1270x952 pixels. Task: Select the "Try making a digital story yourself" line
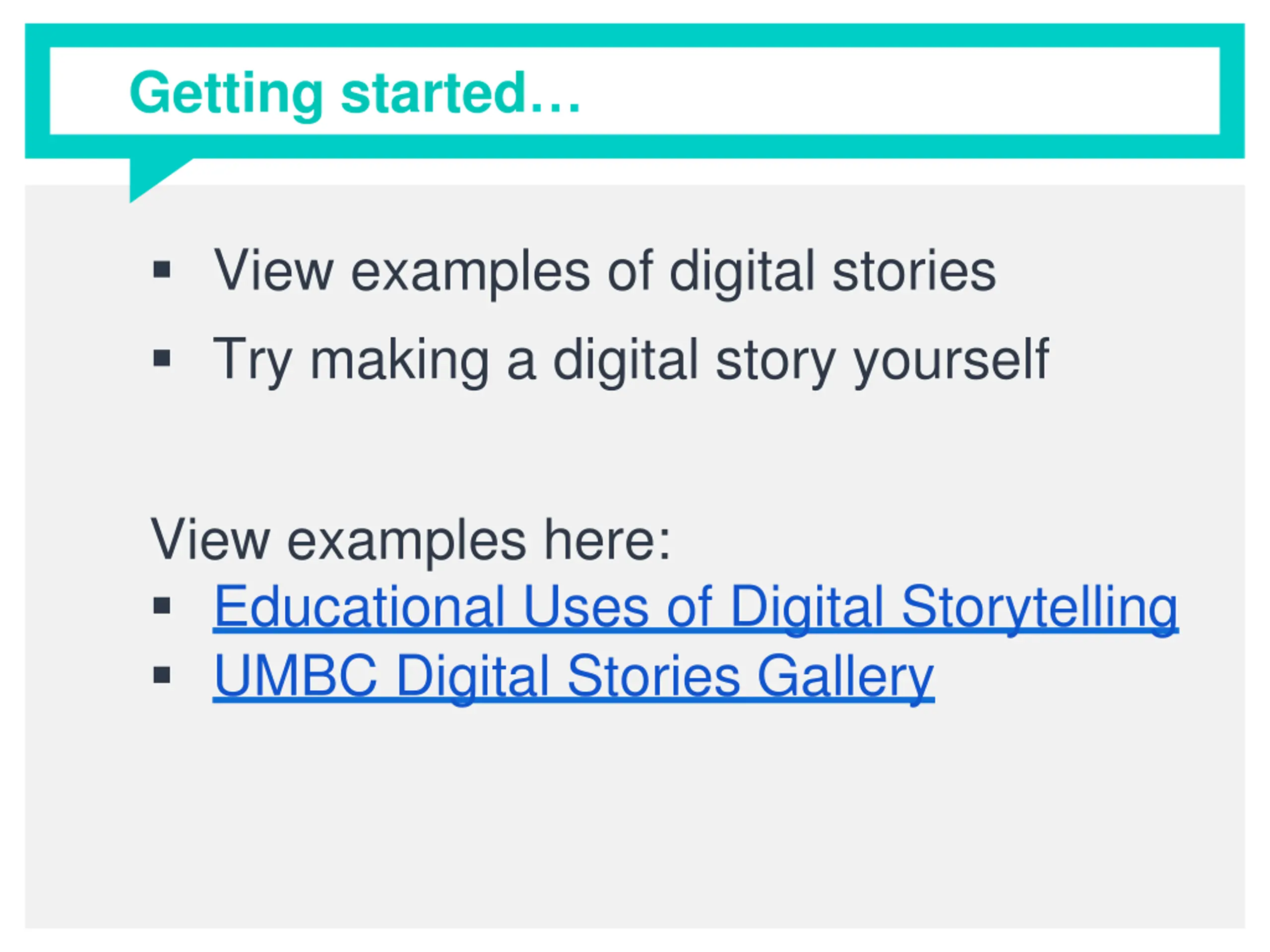coord(631,361)
